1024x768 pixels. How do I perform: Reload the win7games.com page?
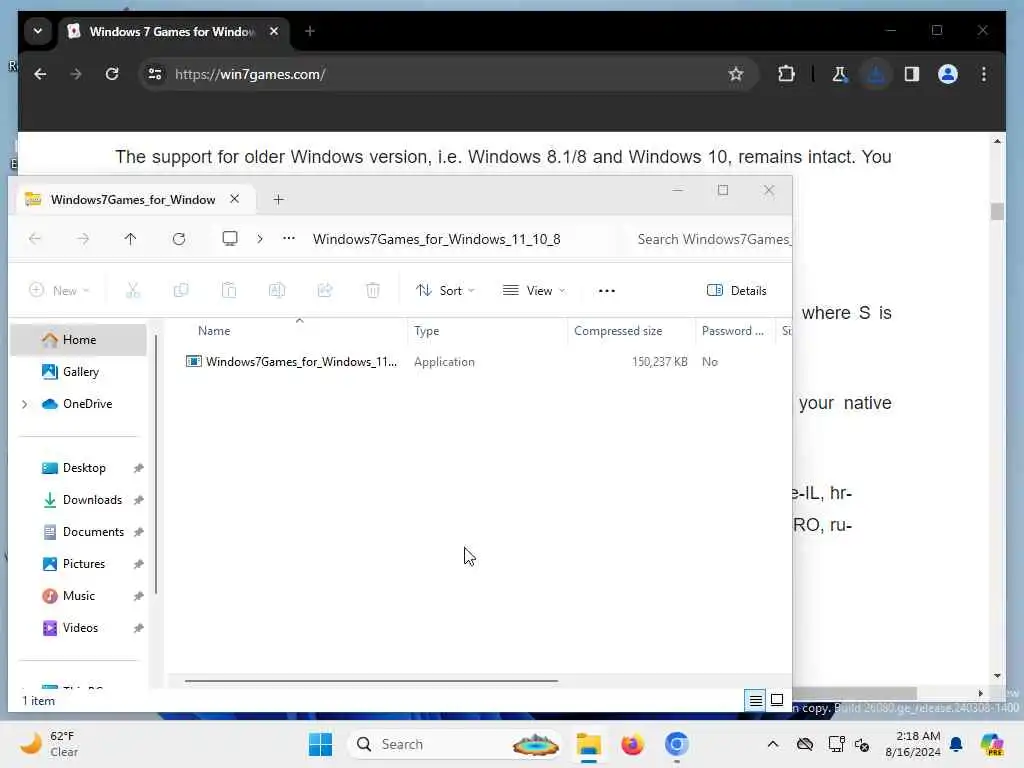(x=112, y=74)
